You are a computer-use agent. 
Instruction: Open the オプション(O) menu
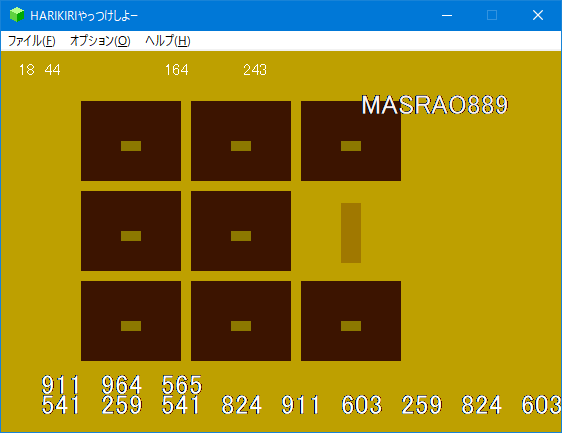coord(100,41)
